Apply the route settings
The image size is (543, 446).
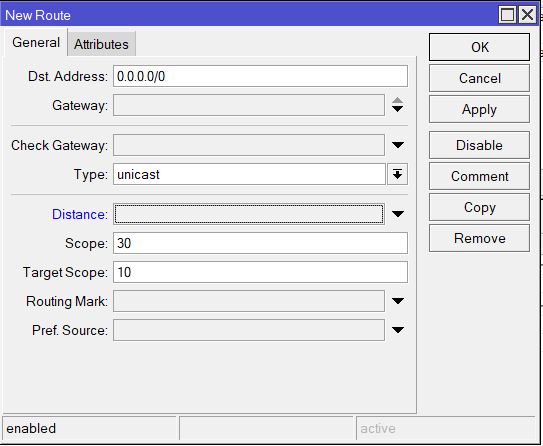[479, 109]
